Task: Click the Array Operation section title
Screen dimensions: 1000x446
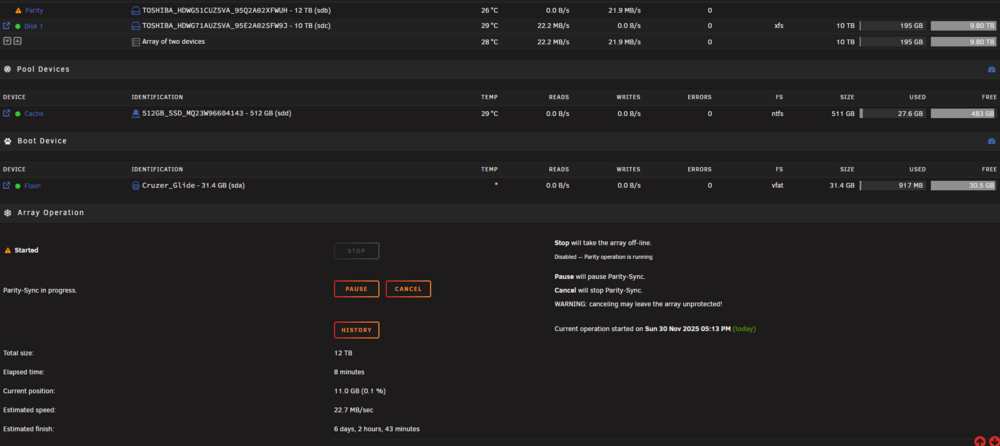Action: (50, 212)
